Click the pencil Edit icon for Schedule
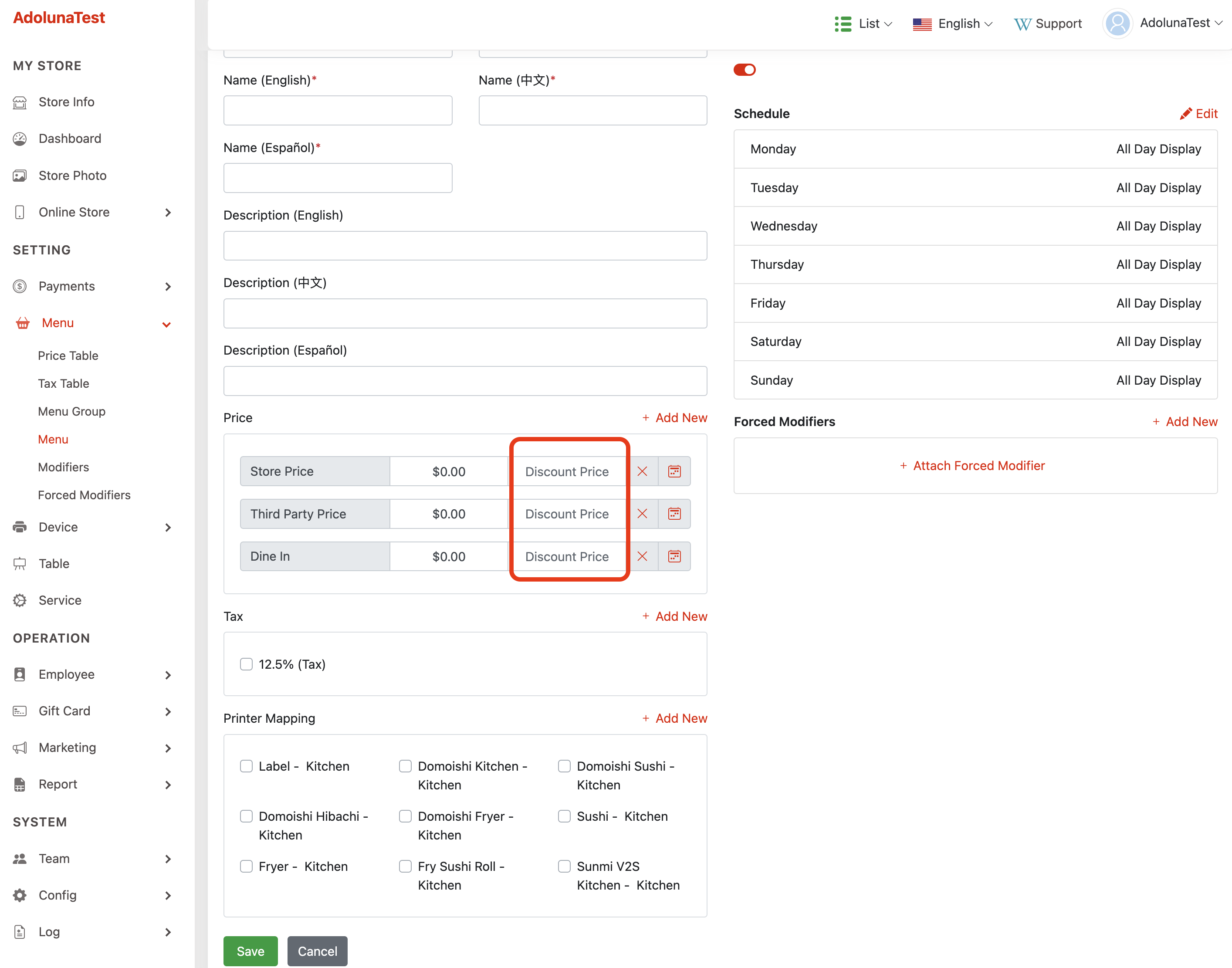Viewport: 1232px width, 968px height. tap(1185, 114)
